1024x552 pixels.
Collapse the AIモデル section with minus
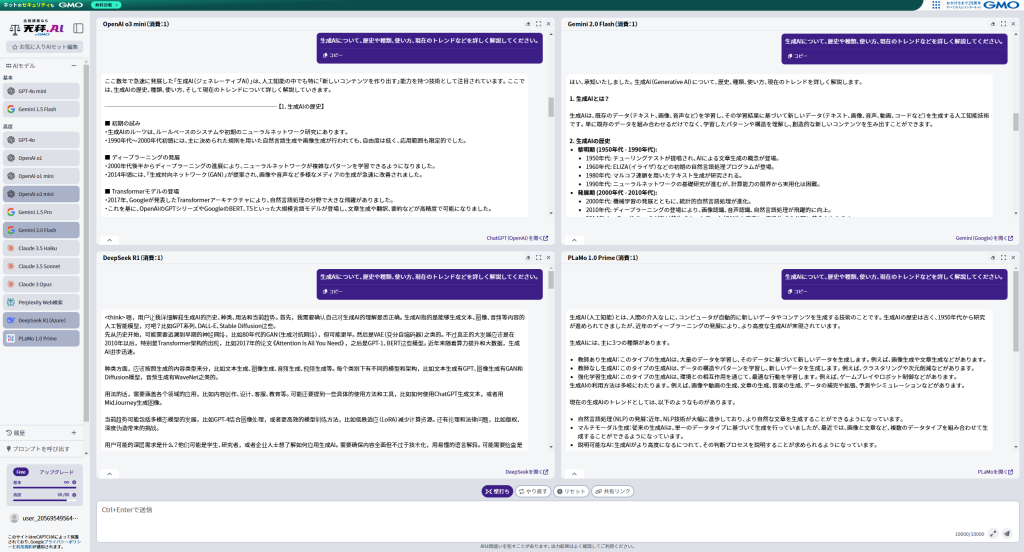click(74, 65)
